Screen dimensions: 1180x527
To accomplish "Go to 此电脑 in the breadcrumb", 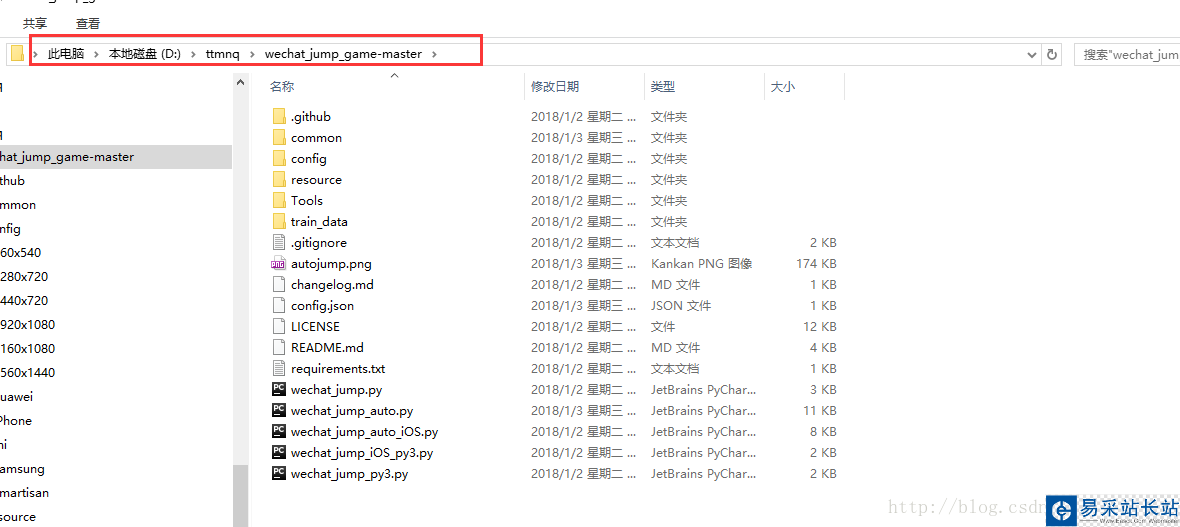I will coord(66,54).
